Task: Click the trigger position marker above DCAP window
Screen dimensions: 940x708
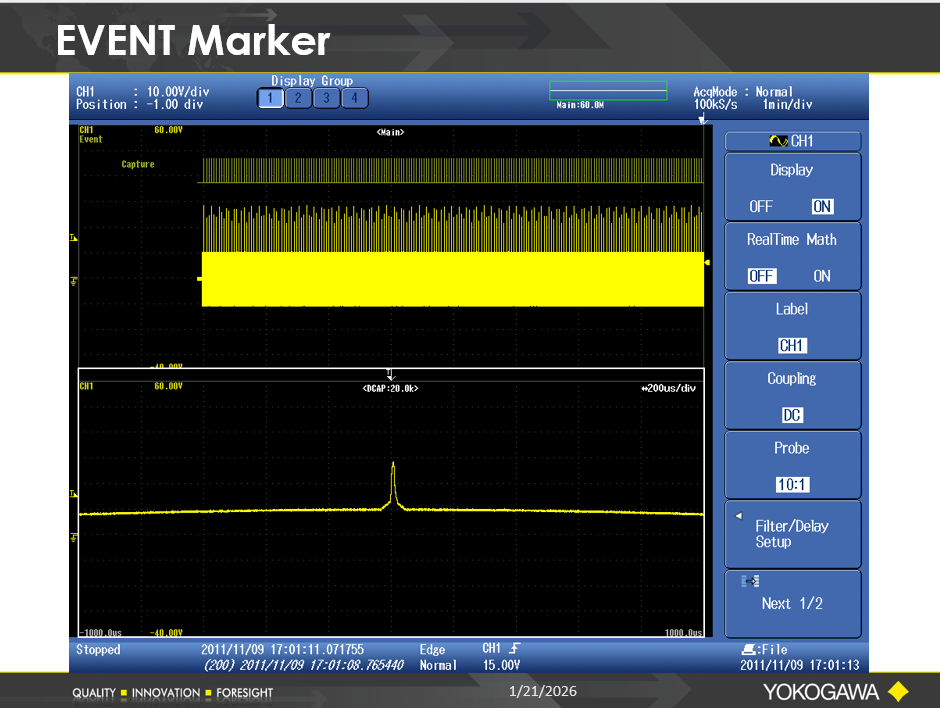Action: 391,375
